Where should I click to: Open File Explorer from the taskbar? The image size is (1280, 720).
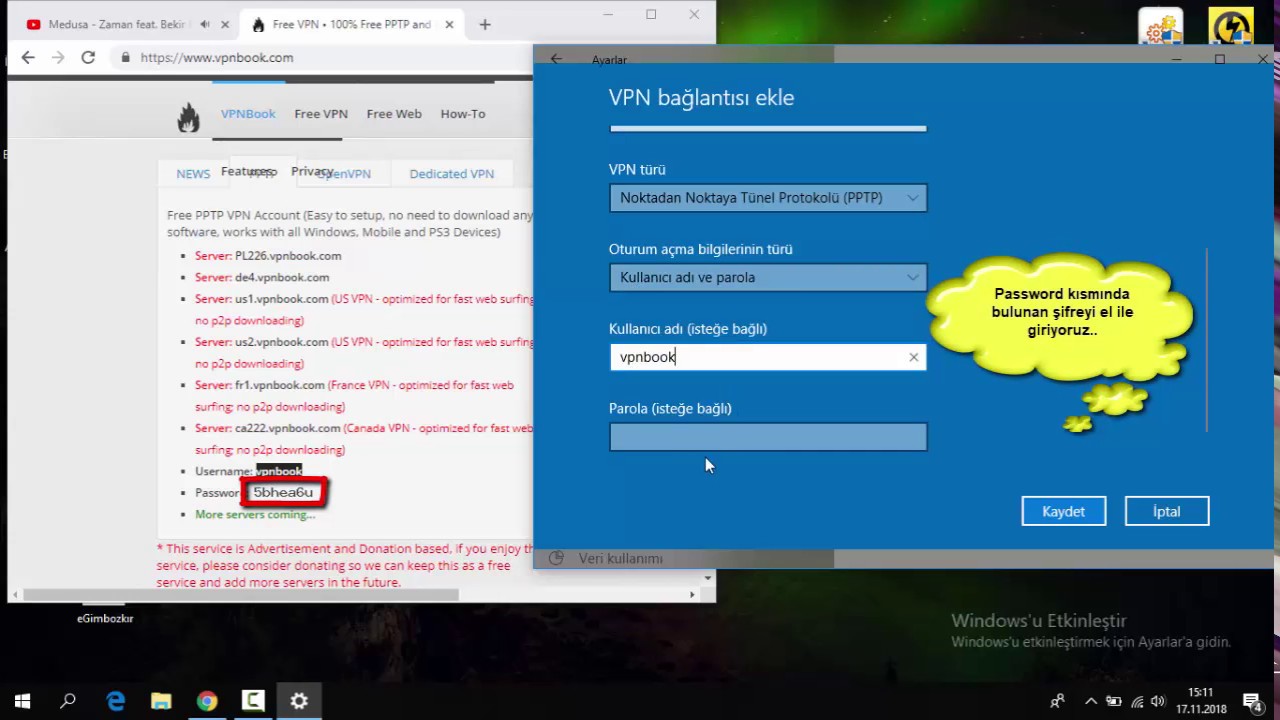point(161,701)
